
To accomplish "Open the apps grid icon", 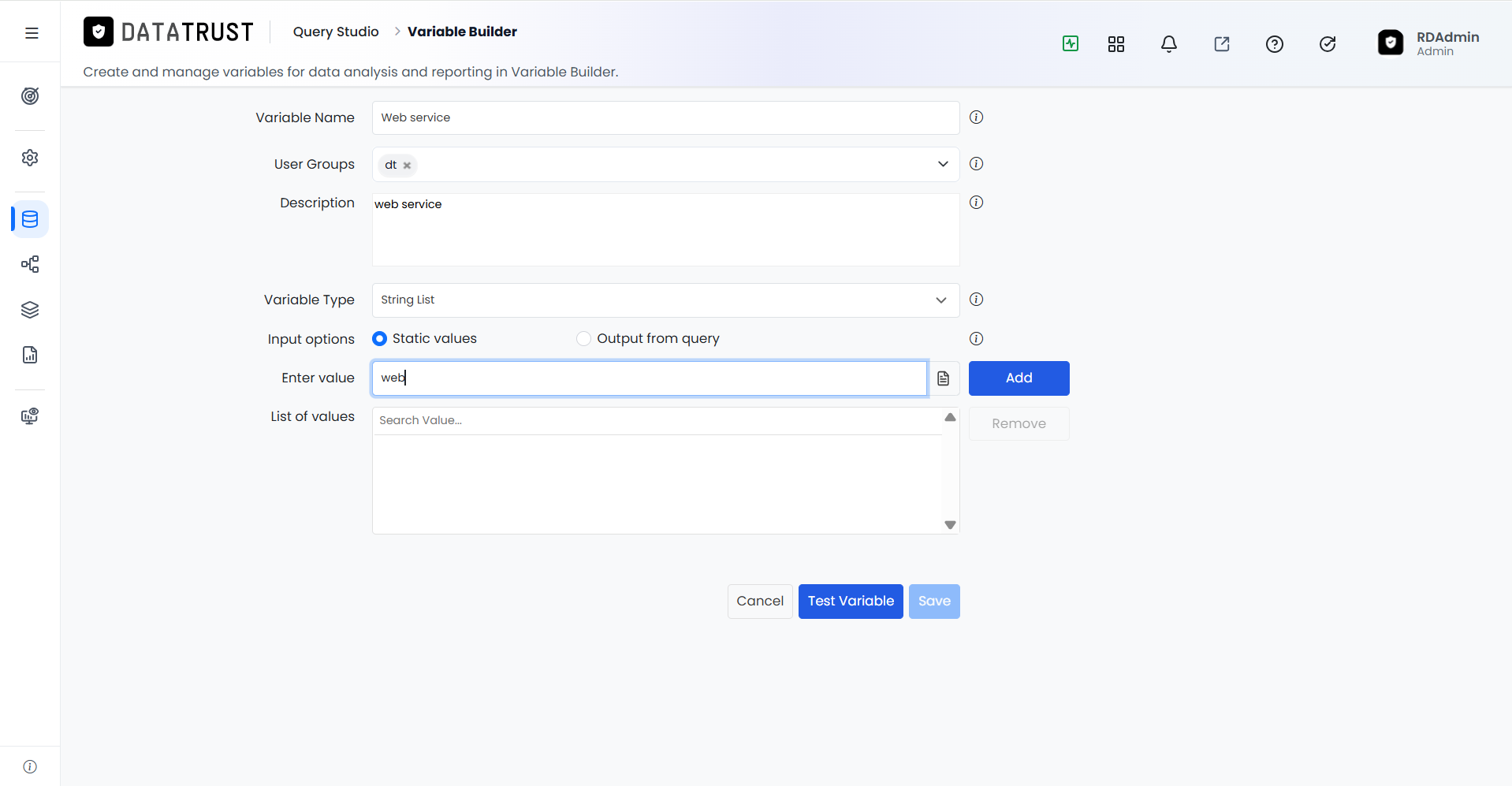I will [1116, 44].
